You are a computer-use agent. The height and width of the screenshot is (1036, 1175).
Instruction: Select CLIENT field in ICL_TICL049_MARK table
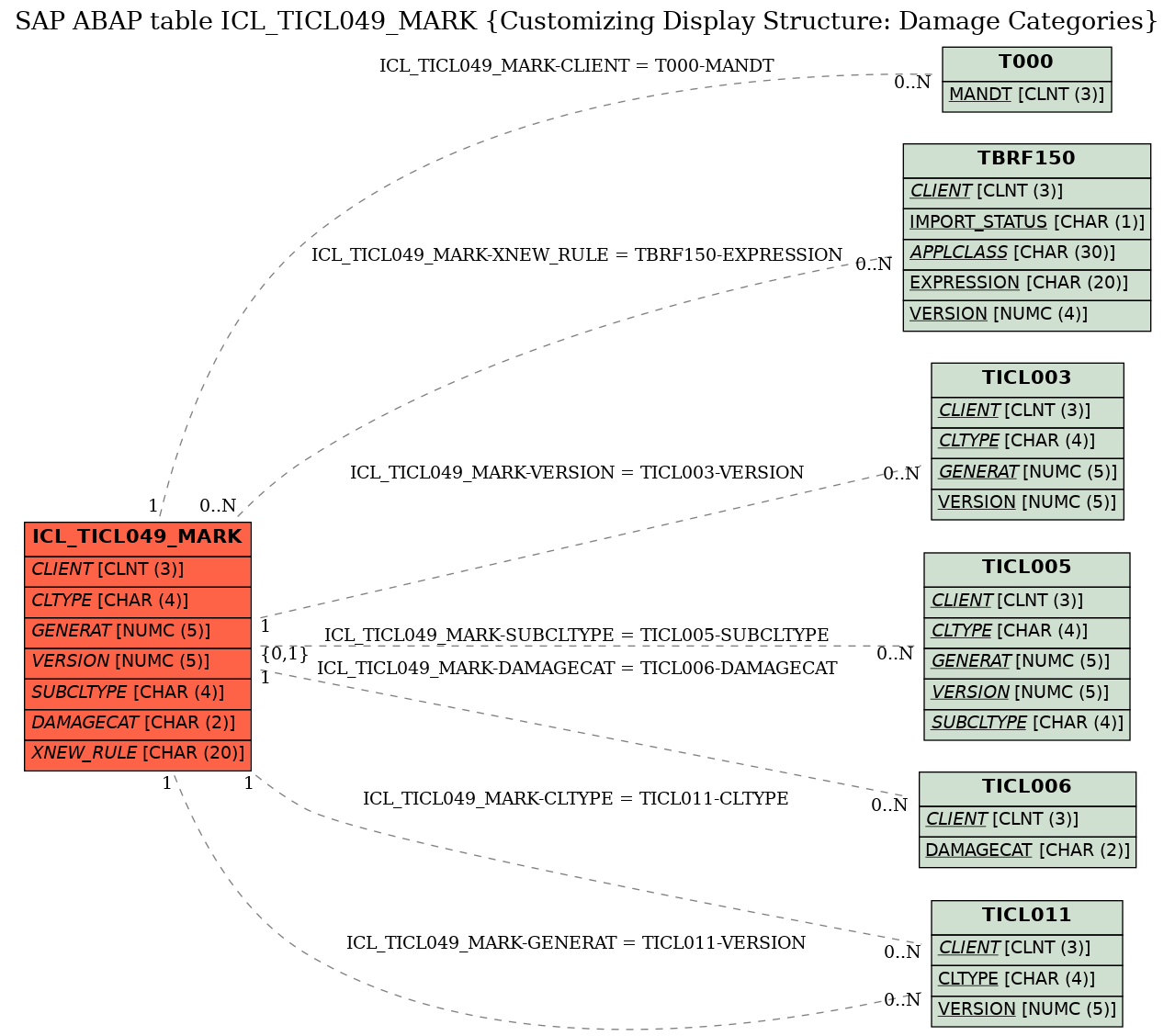click(138, 570)
